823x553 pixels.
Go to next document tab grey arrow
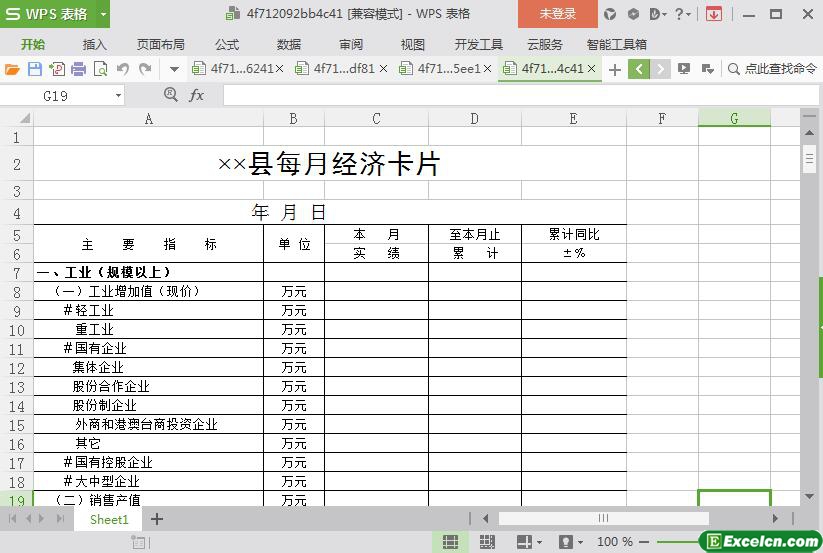[x=660, y=69]
